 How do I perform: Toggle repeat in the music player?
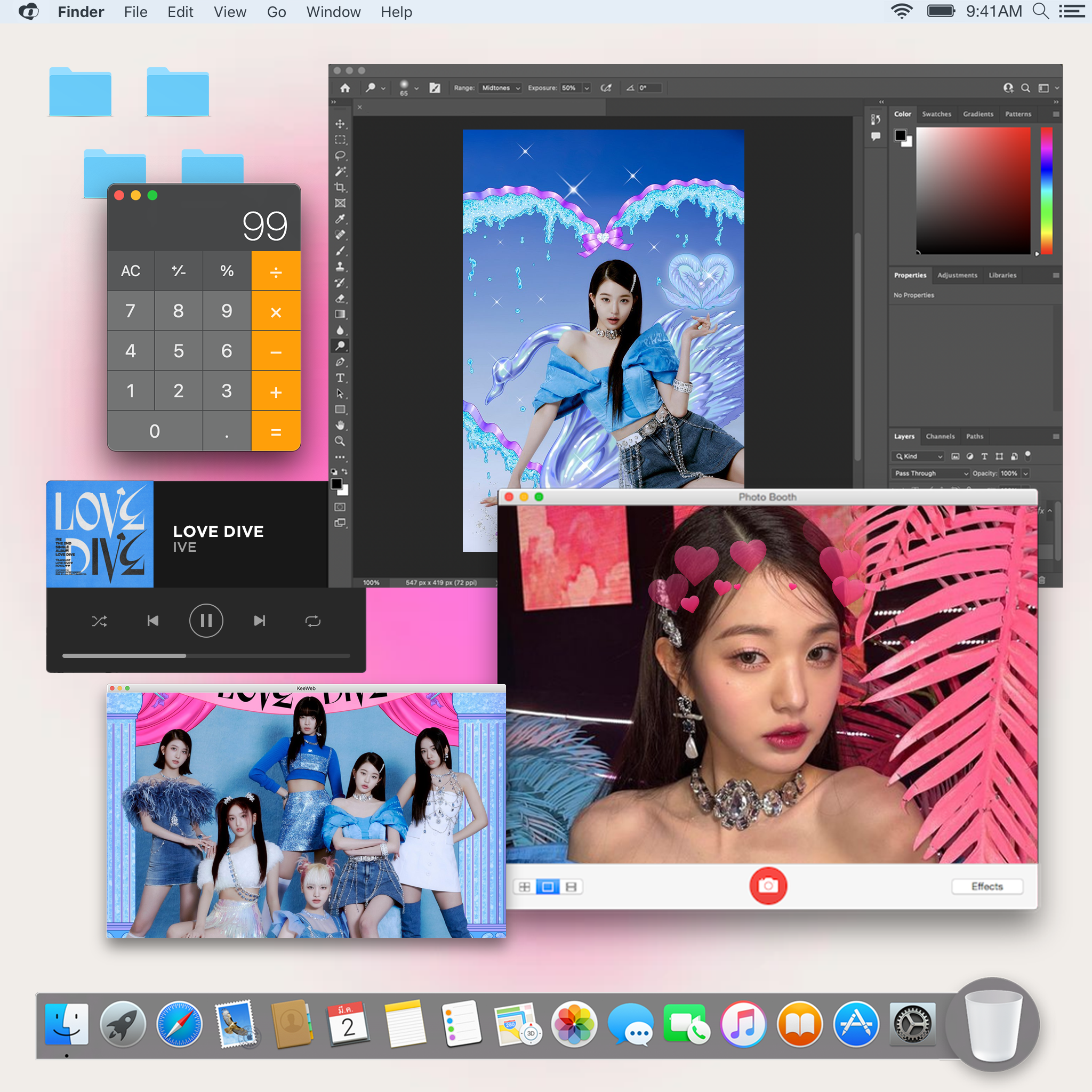(312, 621)
